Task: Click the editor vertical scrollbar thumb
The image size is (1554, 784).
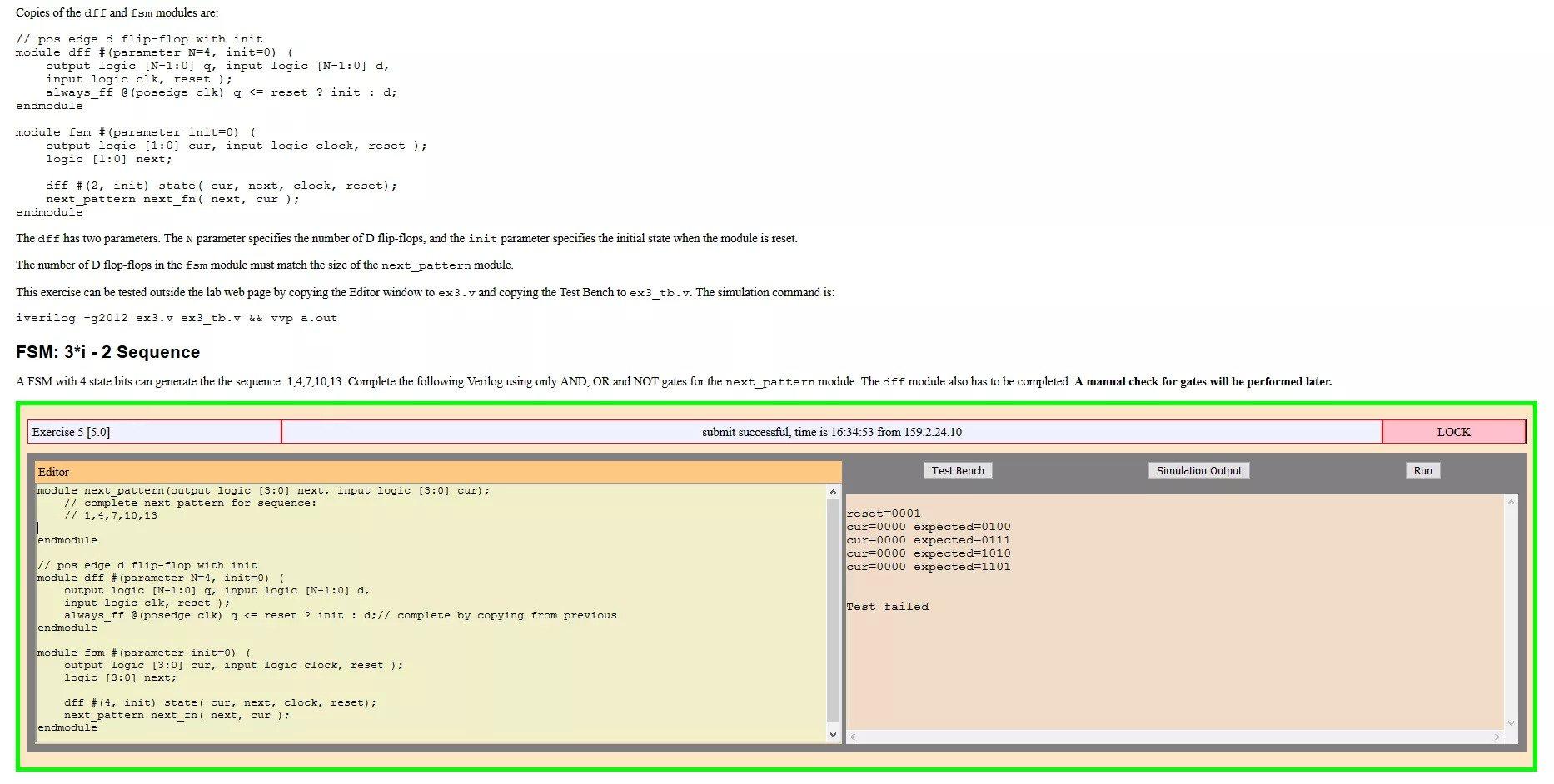Action: [x=833, y=610]
